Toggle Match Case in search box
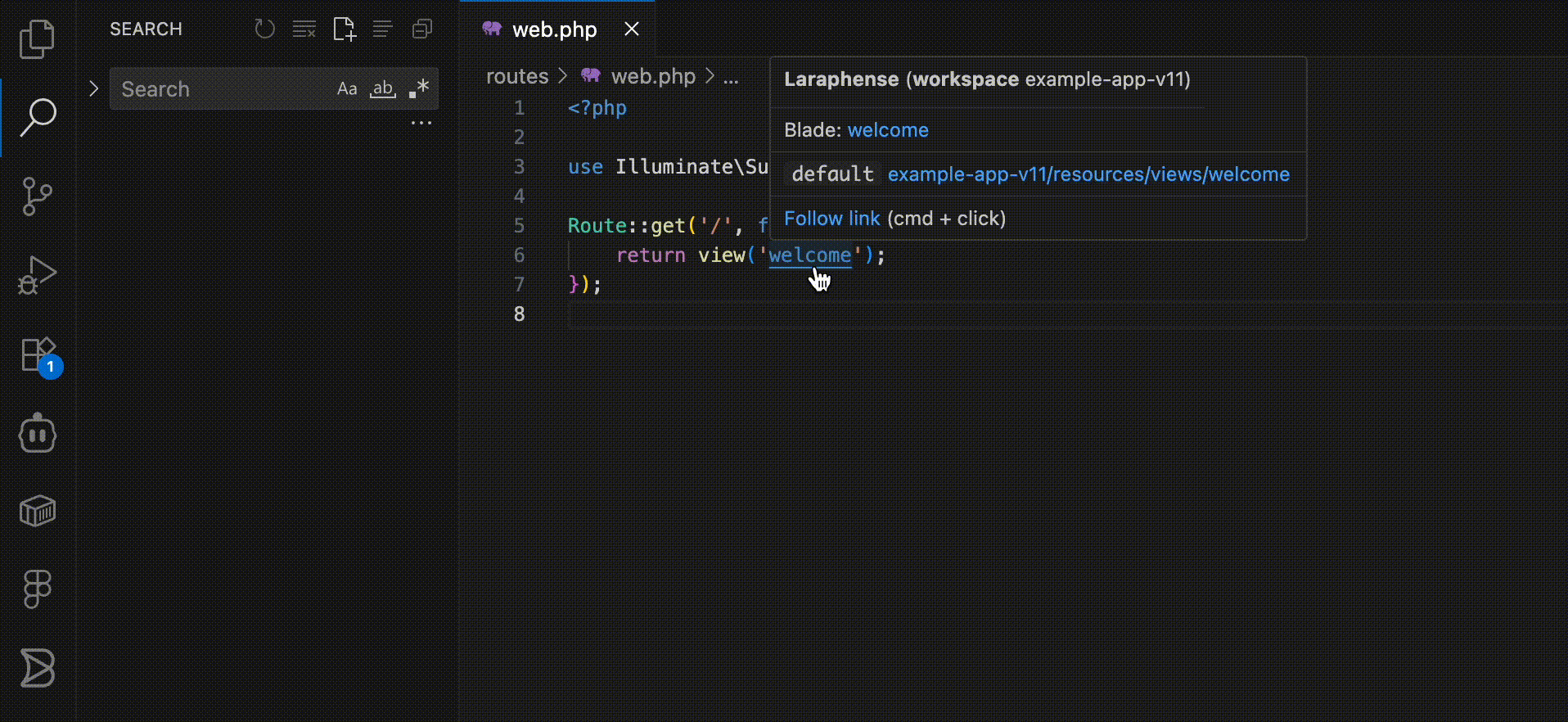Image resolution: width=1568 pixels, height=722 pixels. pos(347,88)
